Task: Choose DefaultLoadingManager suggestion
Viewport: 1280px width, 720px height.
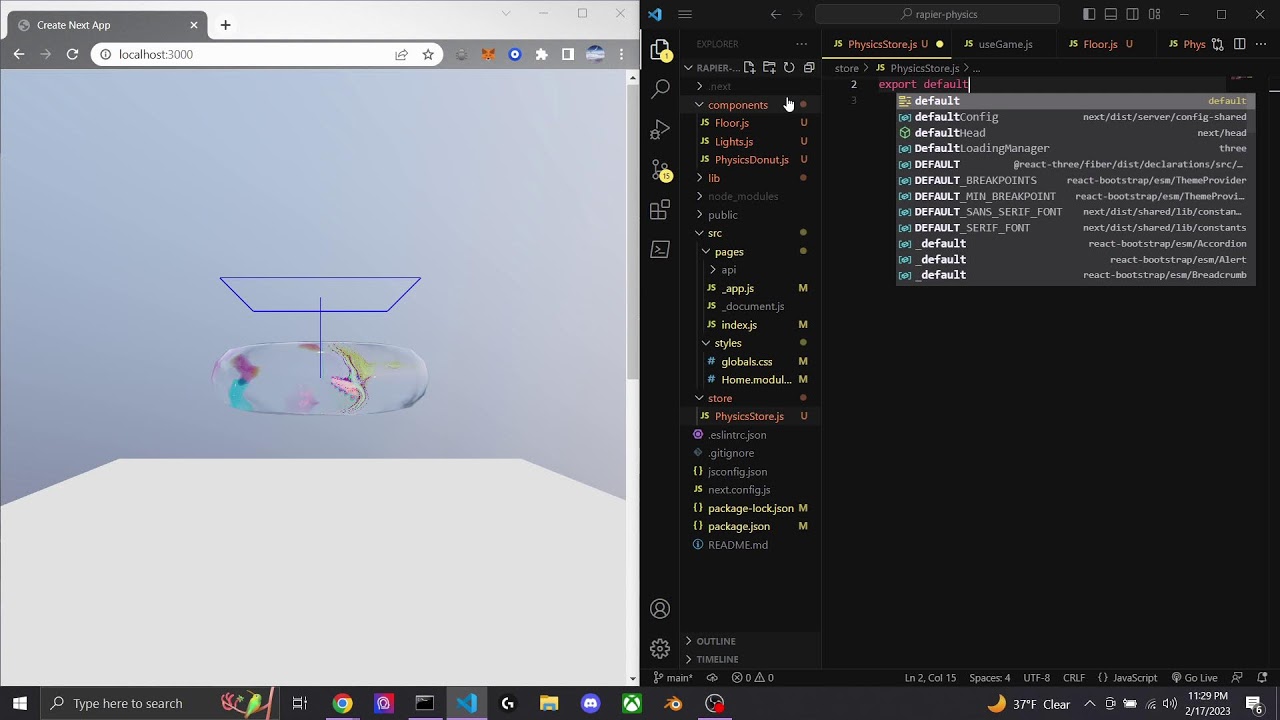Action: coord(1074,148)
